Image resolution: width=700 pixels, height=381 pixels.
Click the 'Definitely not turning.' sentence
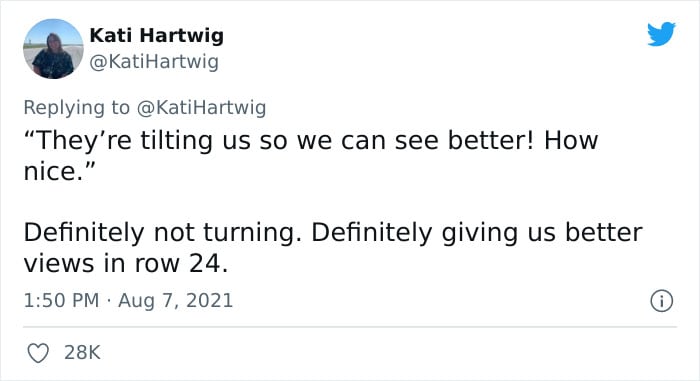[163, 233]
